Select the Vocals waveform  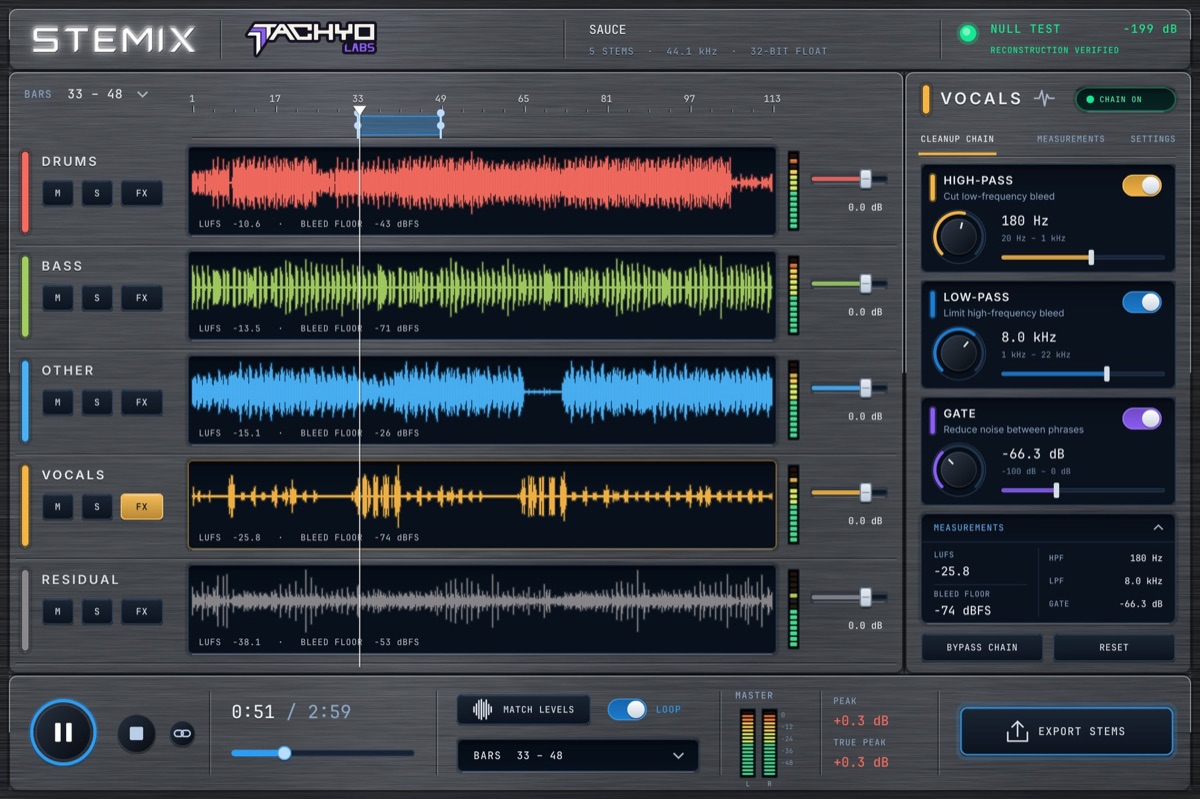[482, 505]
